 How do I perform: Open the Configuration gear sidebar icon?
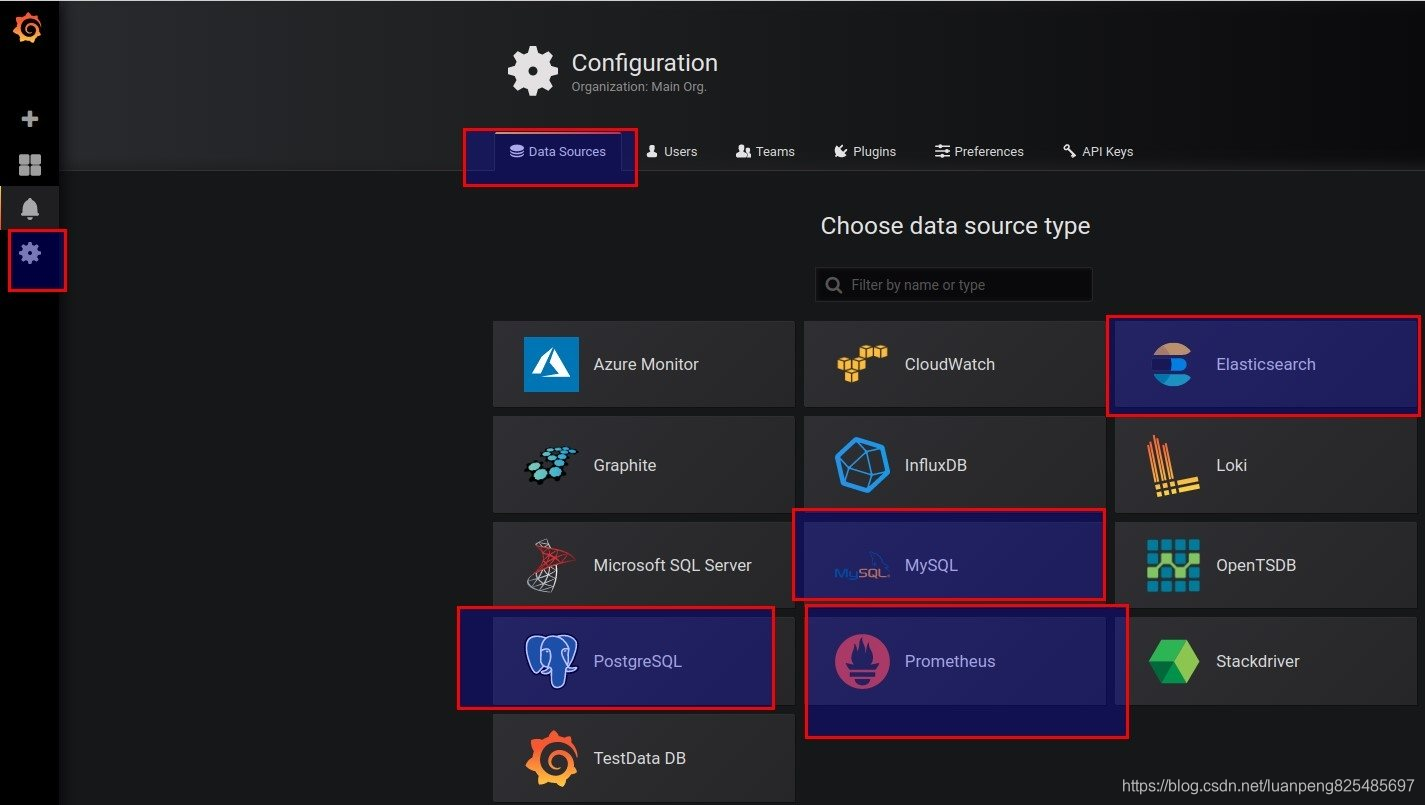coord(30,253)
